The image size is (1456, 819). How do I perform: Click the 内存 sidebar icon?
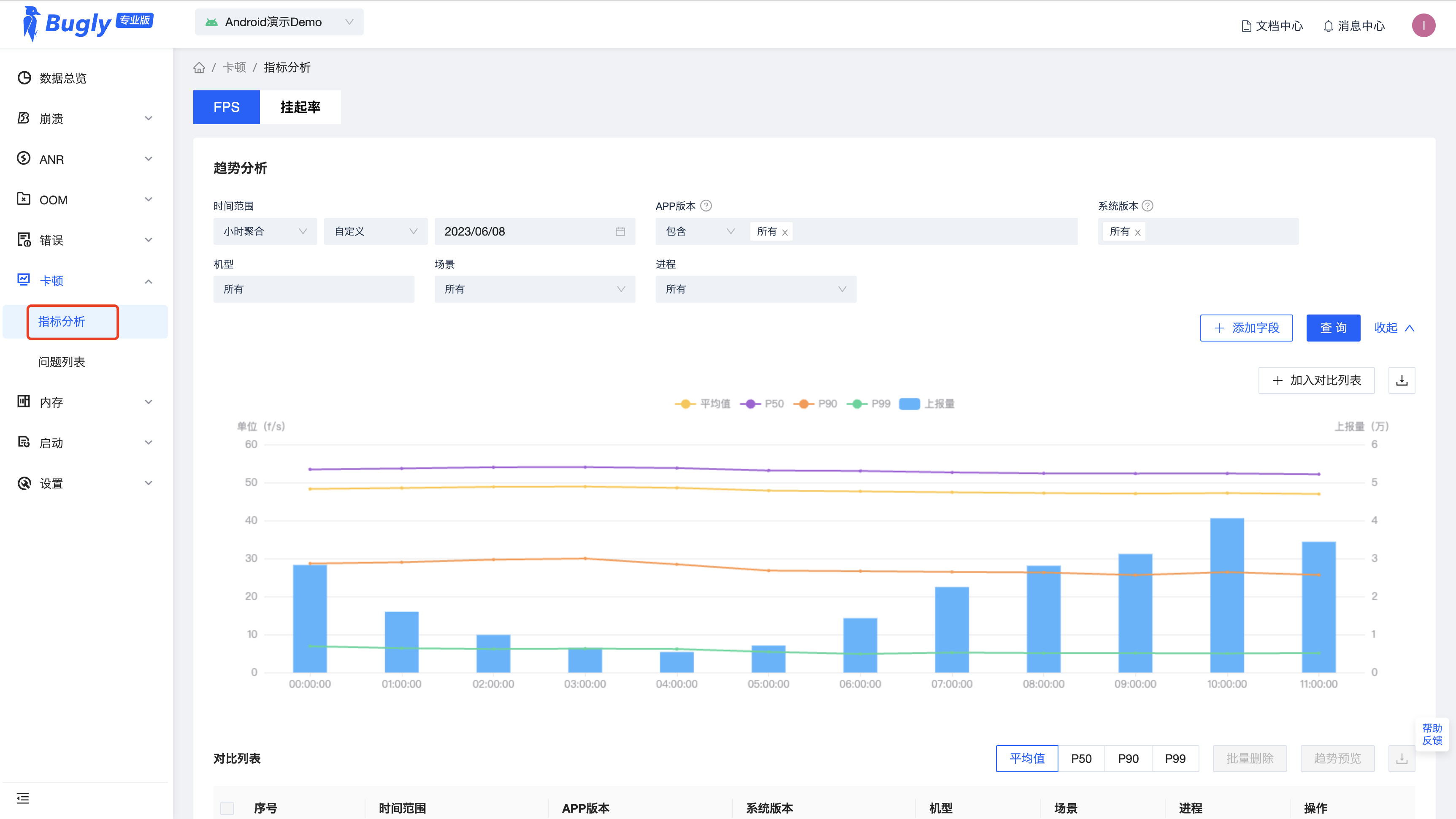coord(24,402)
